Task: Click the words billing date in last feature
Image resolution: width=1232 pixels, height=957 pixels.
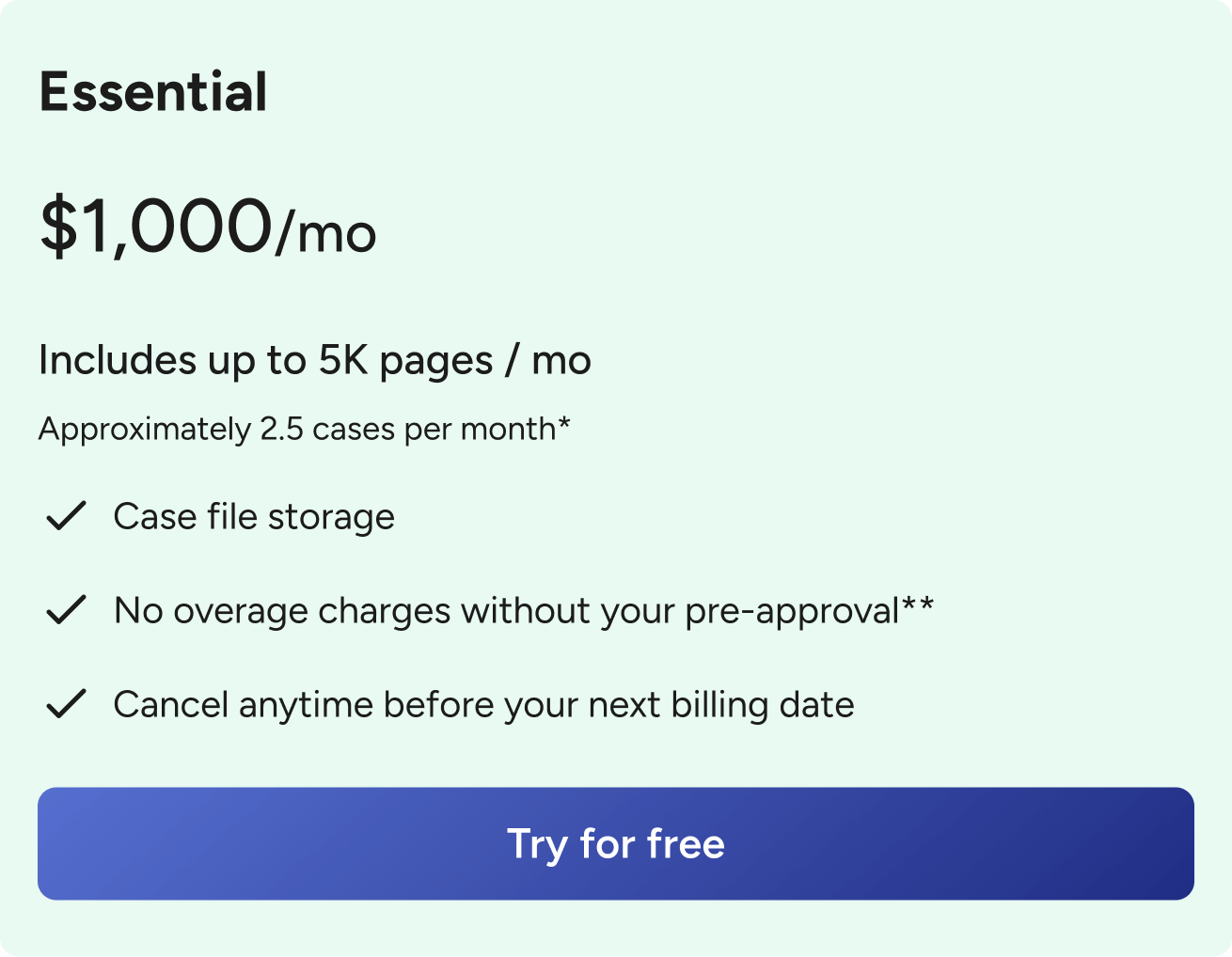Action: [x=763, y=705]
